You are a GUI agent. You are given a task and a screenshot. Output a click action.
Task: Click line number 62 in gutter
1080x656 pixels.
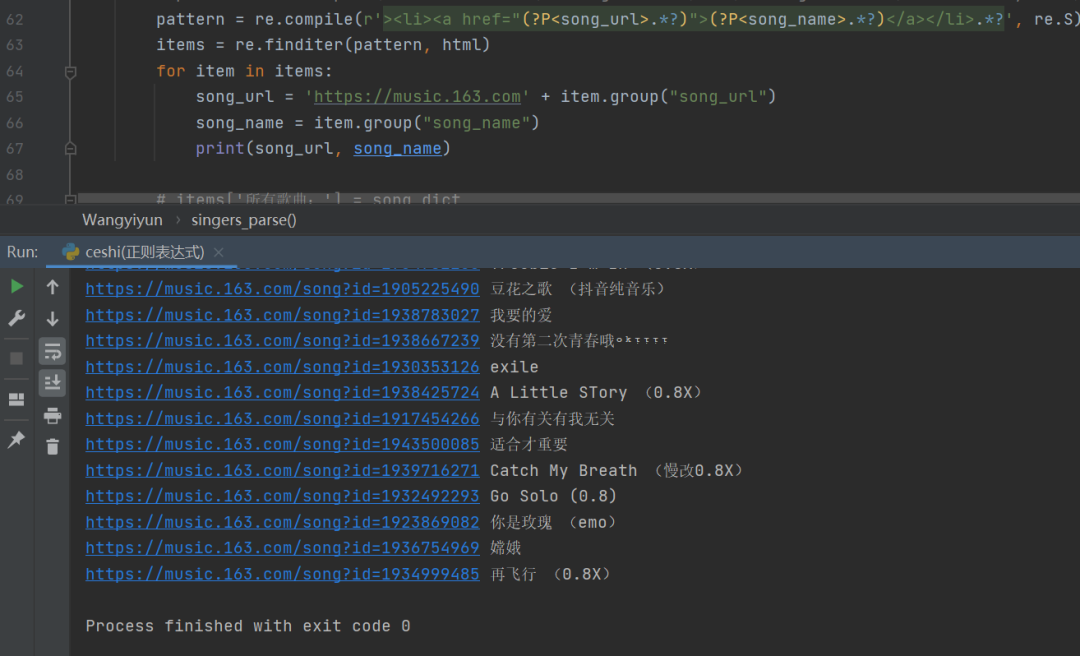click(14, 19)
